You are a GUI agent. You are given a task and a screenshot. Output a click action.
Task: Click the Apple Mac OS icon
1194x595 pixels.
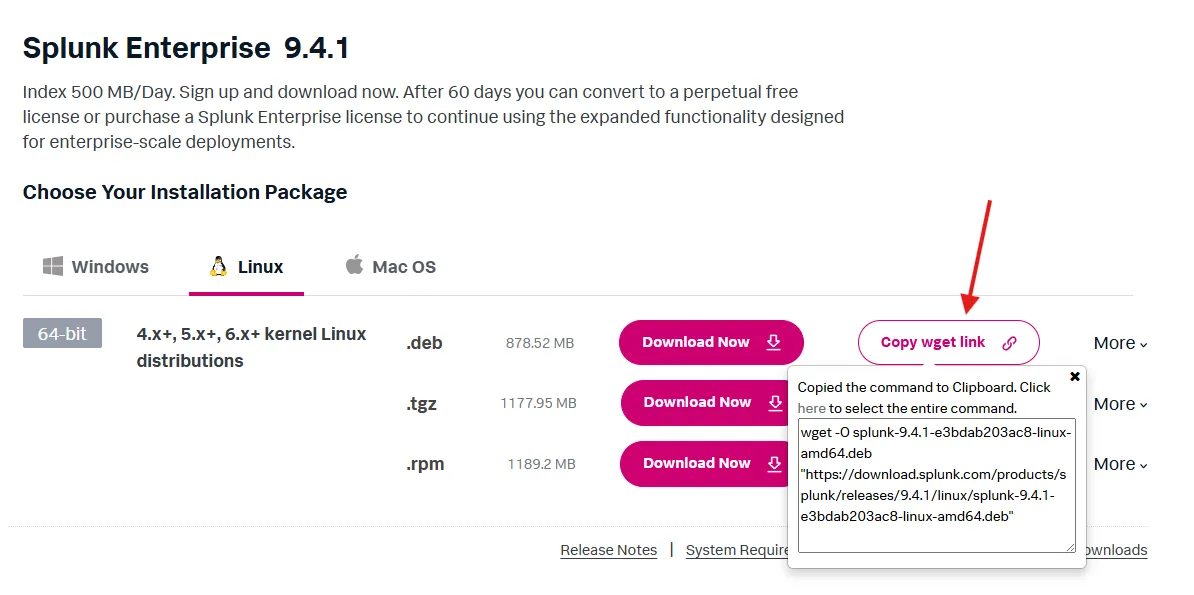(x=354, y=265)
